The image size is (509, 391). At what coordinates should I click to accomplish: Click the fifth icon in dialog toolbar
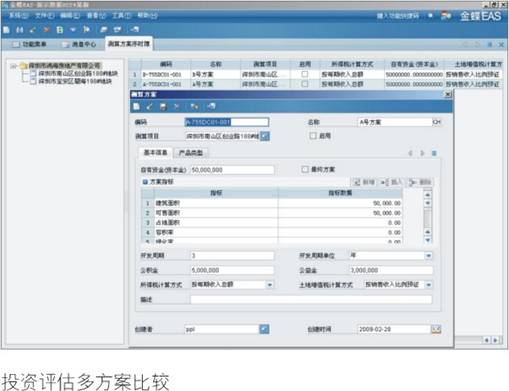pyautogui.click(x=194, y=107)
